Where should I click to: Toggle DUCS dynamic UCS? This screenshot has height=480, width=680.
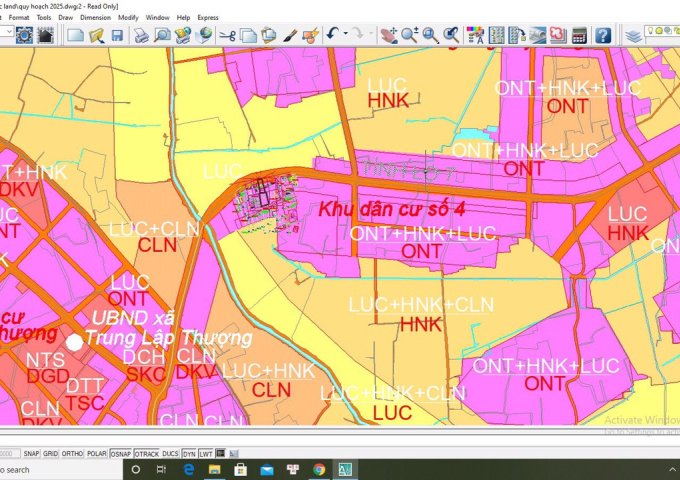click(170, 453)
